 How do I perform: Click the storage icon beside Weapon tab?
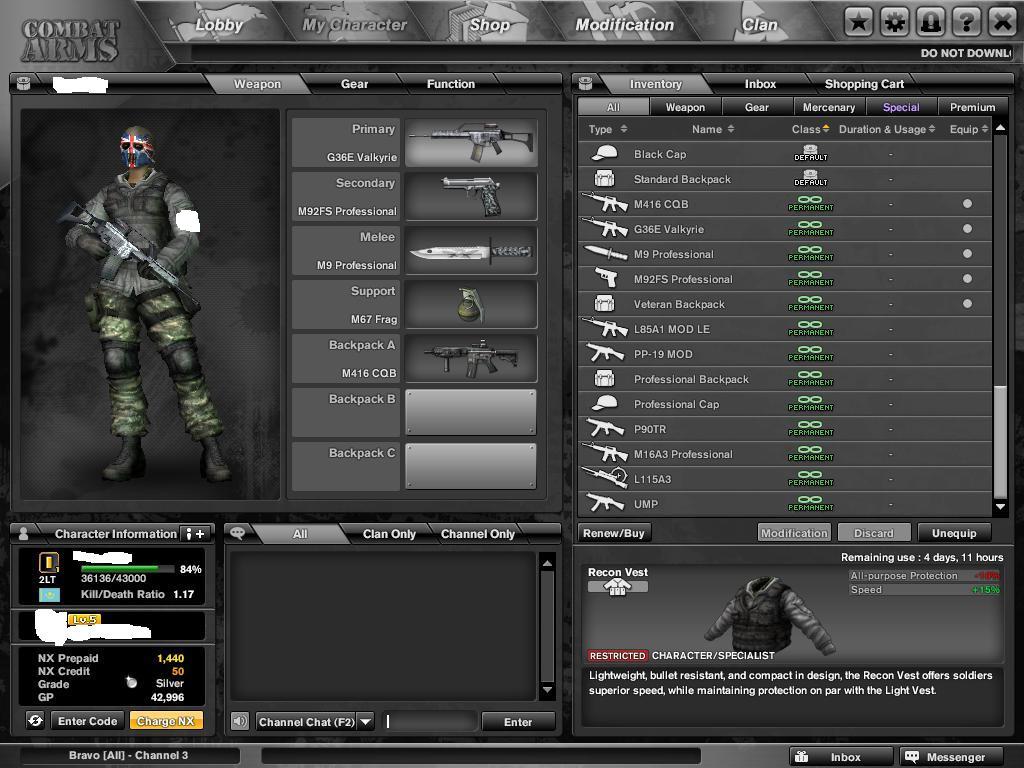[x=24, y=83]
